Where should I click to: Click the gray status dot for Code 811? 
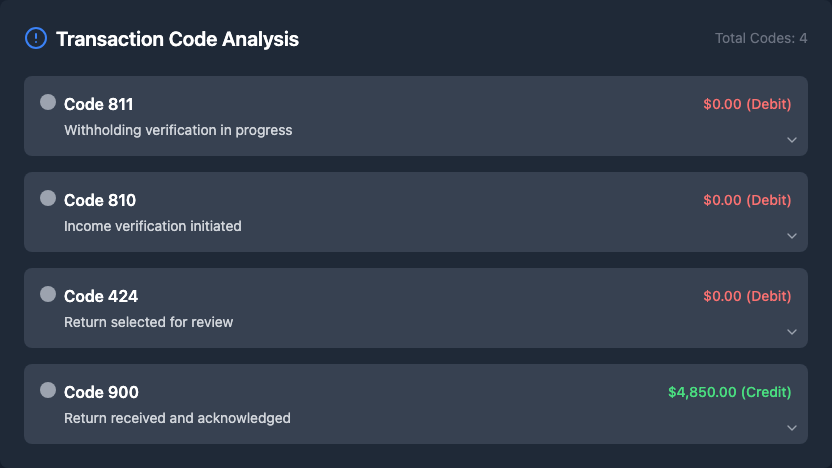click(48, 102)
